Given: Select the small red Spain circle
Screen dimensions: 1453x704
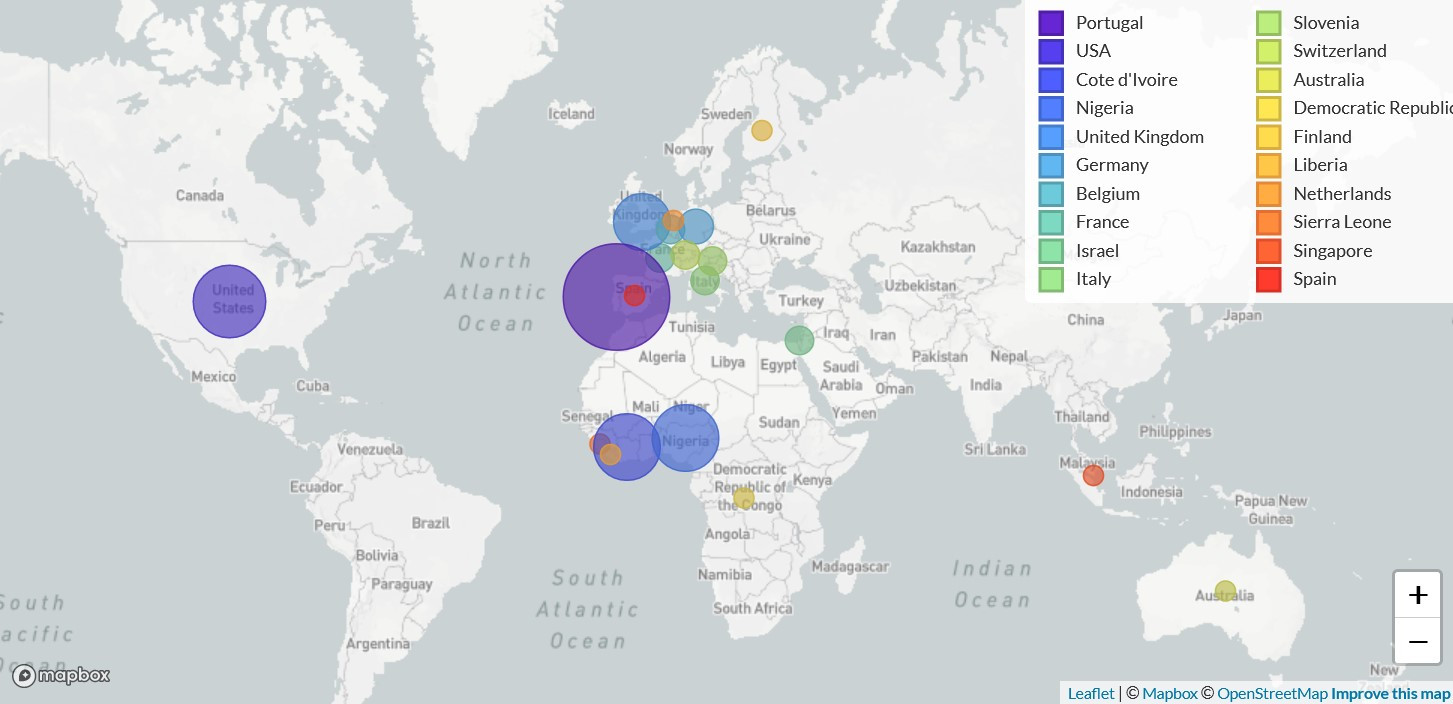Looking at the screenshot, I should tap(634, 296).
